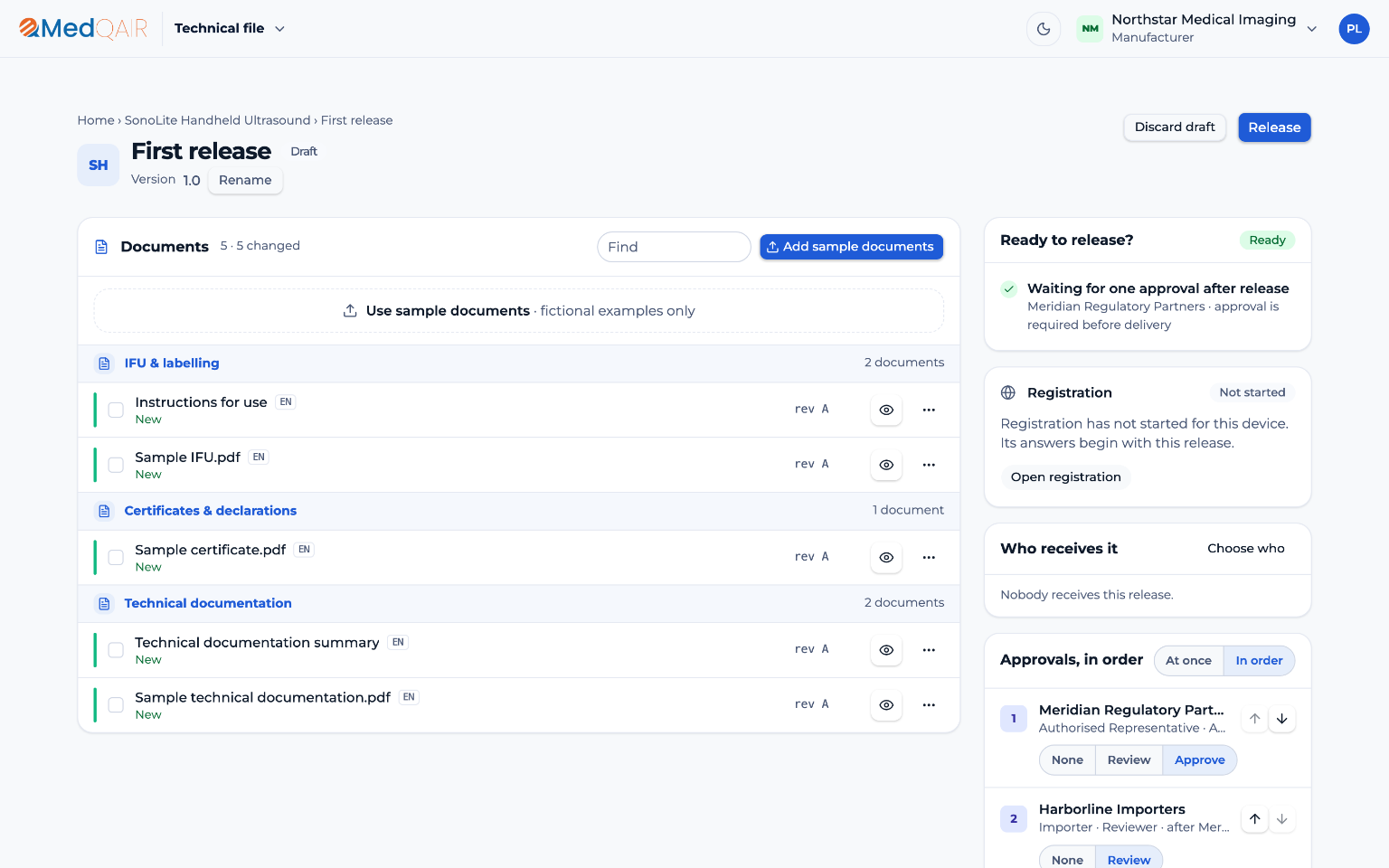Preview Instructions for use with eye icon
Image resolution: width=1389 pixels, height=868 pixels.
pyautogui.click(x=886, y=410)
